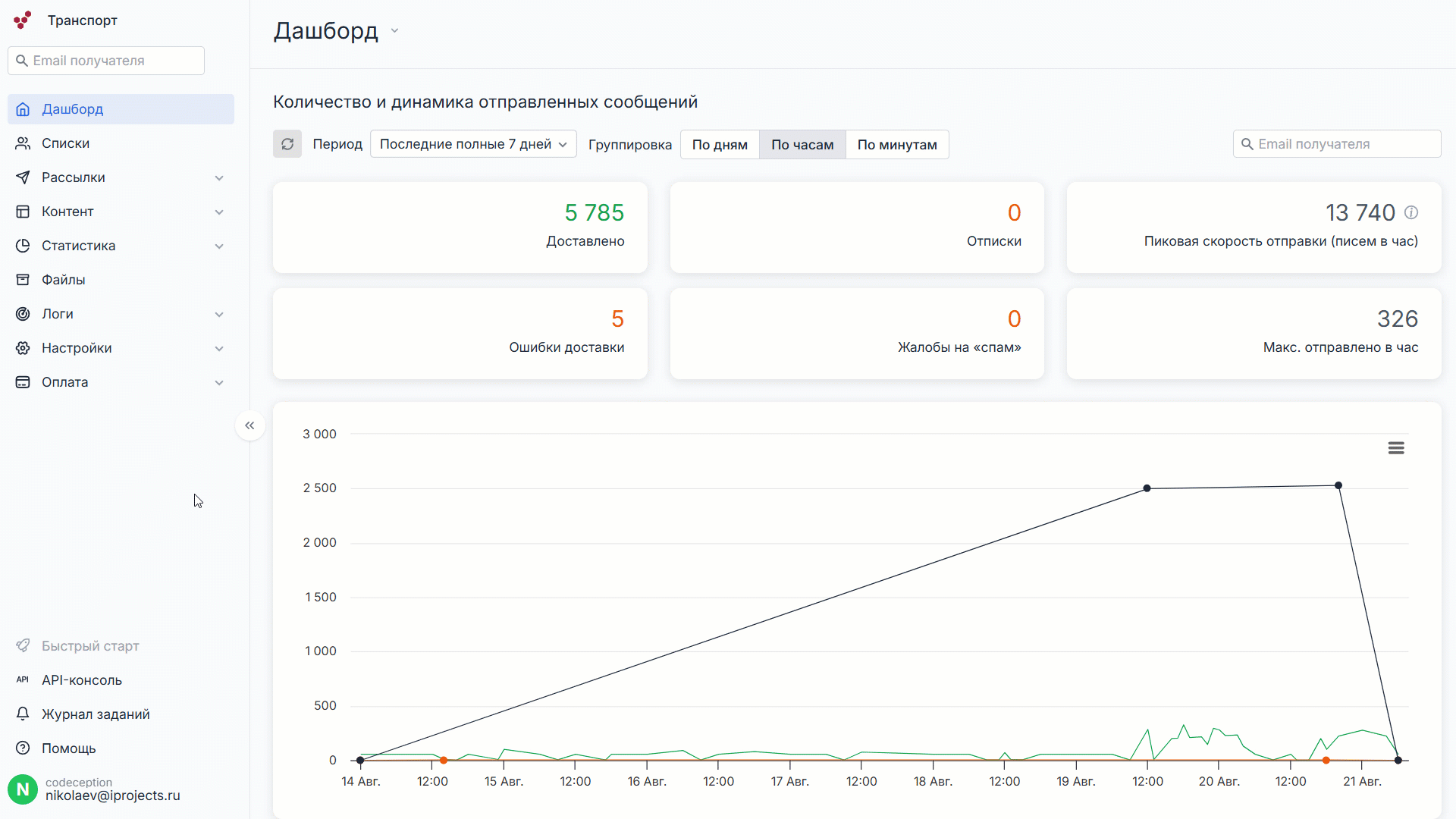Collapse sidebar with double-chevron icon
This screenshot has height=819, width=1456.
click(250, 425)
